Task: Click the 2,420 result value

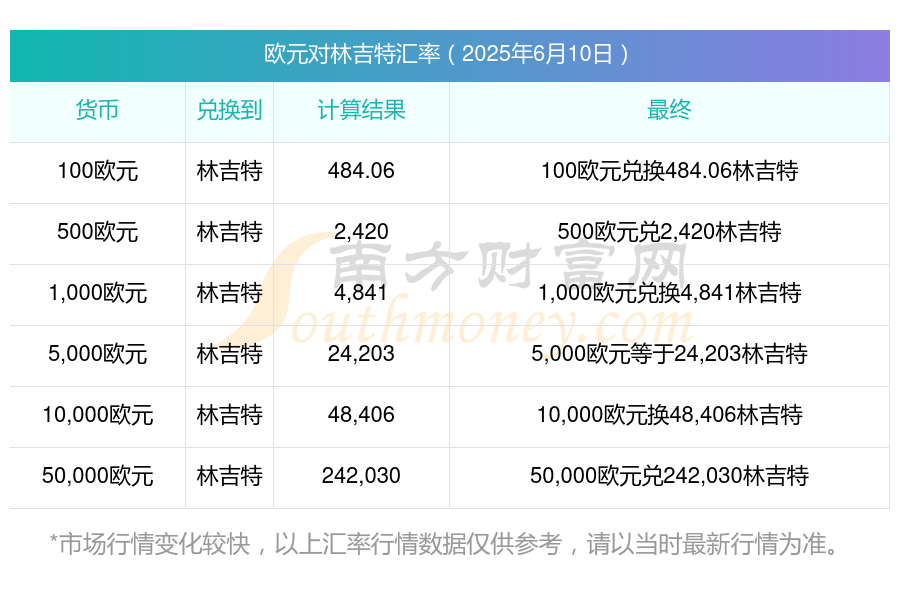Action: [x=361, y=232]
